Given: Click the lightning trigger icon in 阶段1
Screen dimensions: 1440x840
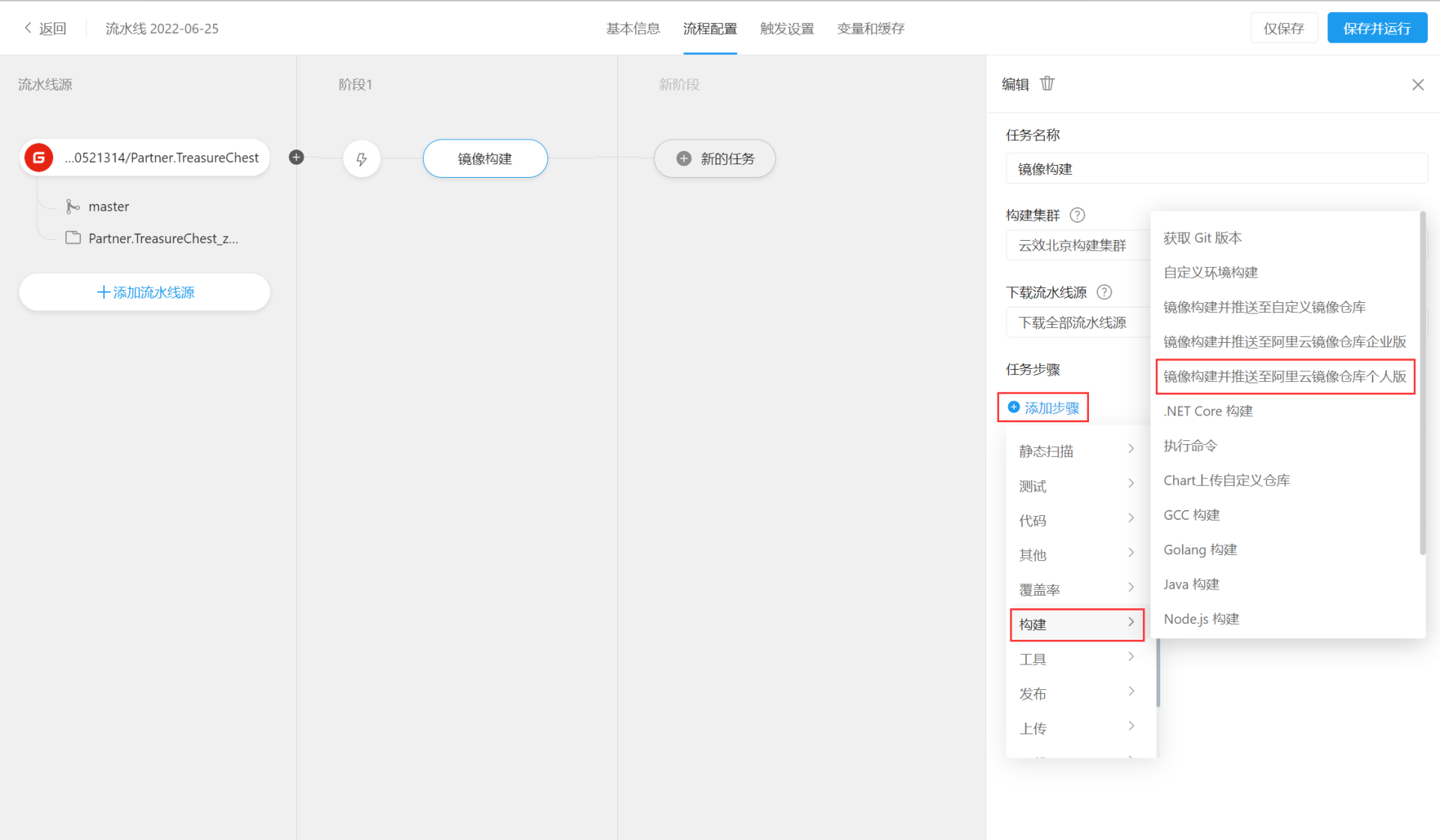Looking at the screenshot, I should 361,159.
